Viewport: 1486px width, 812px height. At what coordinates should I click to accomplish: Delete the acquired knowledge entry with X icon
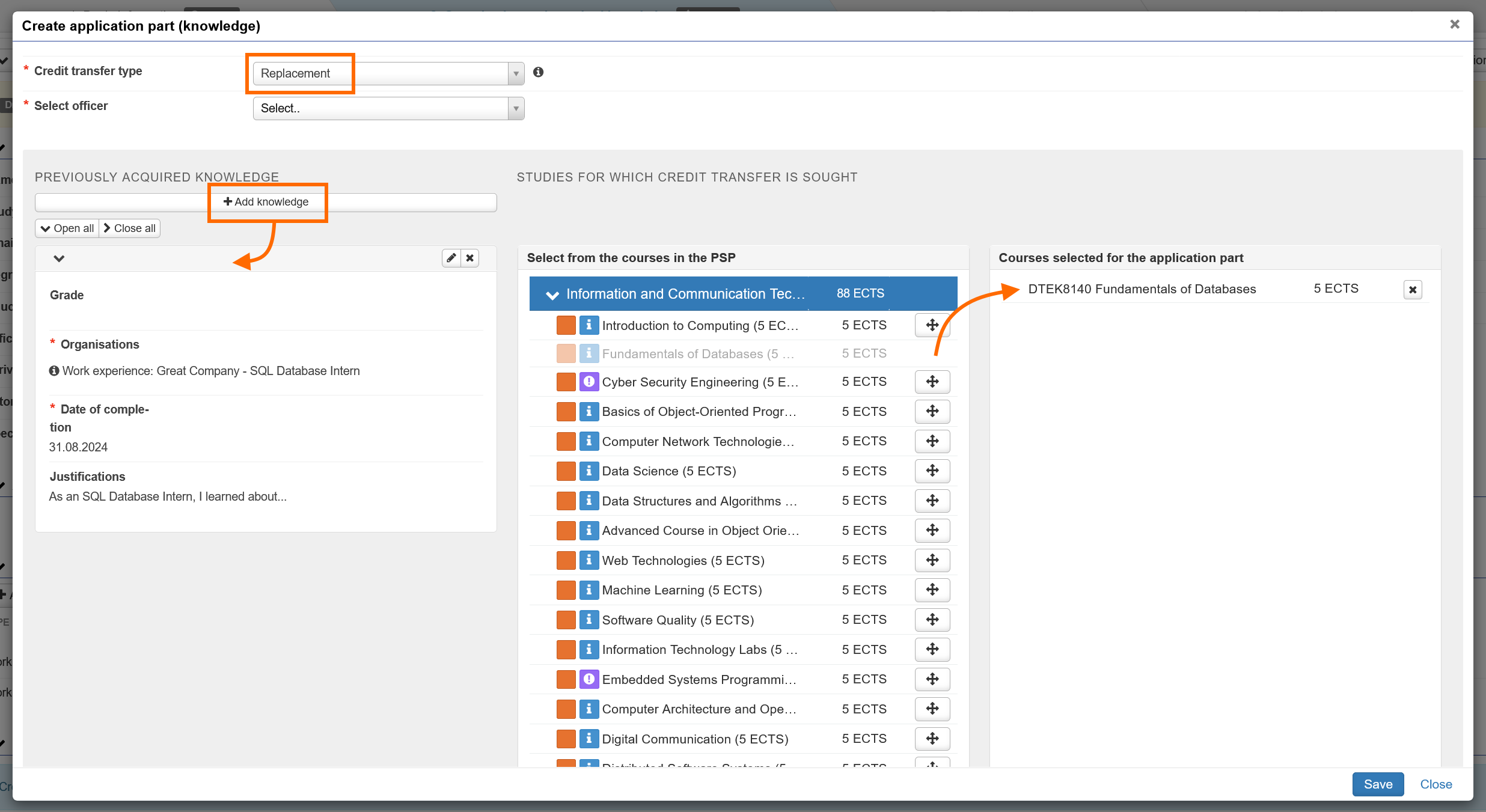[x=470, y=258]
